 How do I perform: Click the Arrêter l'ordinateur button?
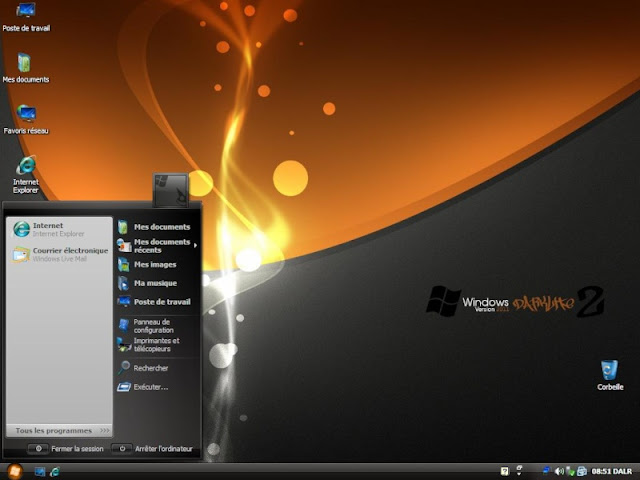click(152, 449)
